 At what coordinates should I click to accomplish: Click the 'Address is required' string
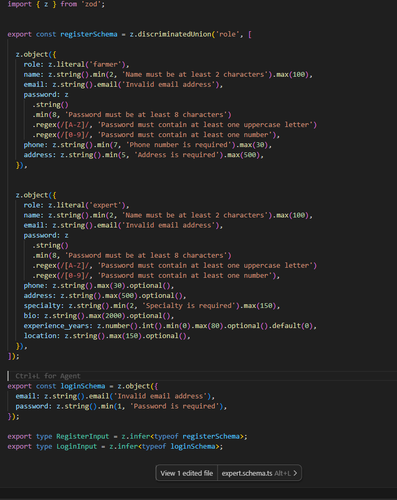click(177, 155)
